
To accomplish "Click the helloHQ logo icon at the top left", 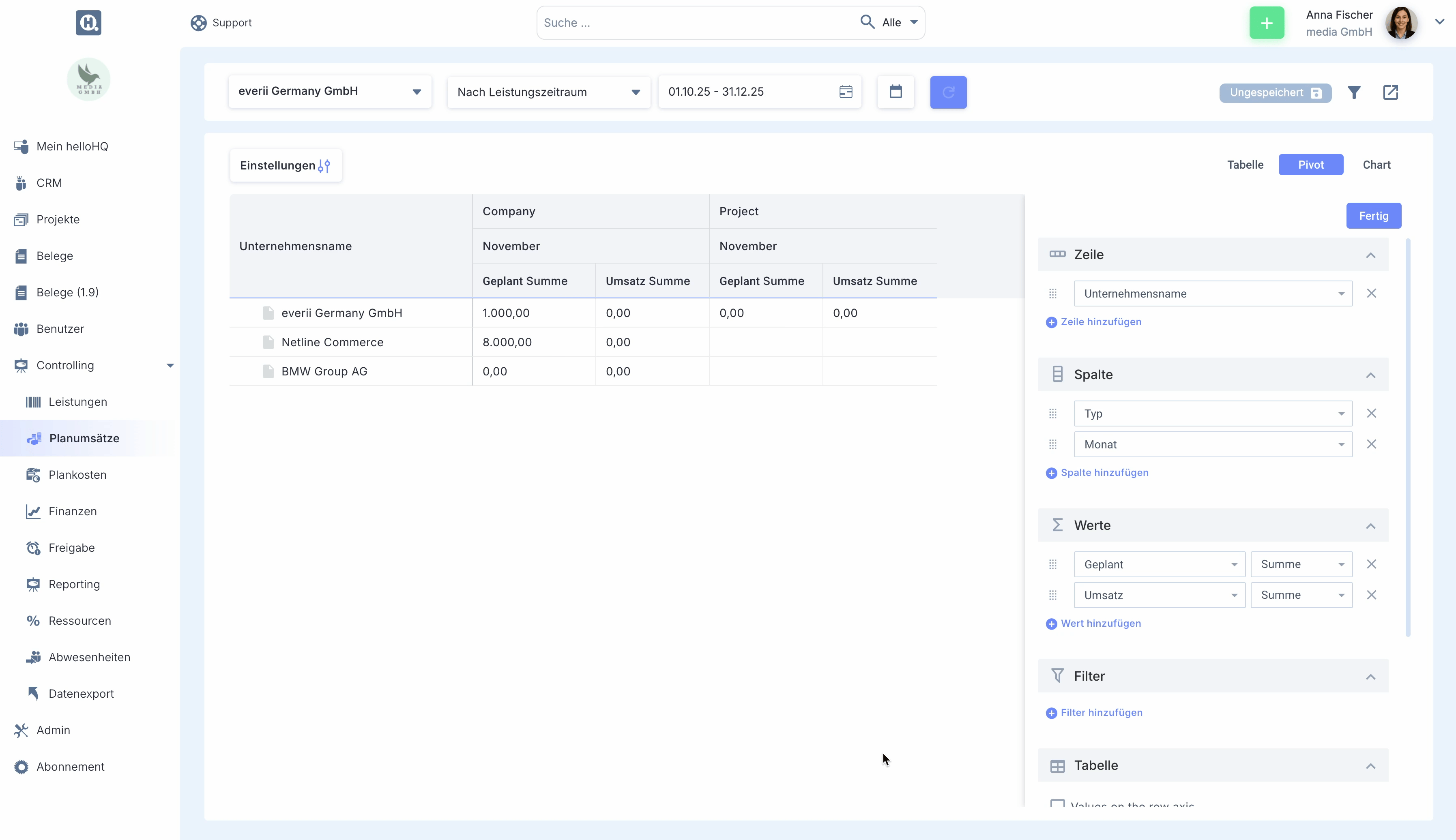I will click(x=88, y=23).
